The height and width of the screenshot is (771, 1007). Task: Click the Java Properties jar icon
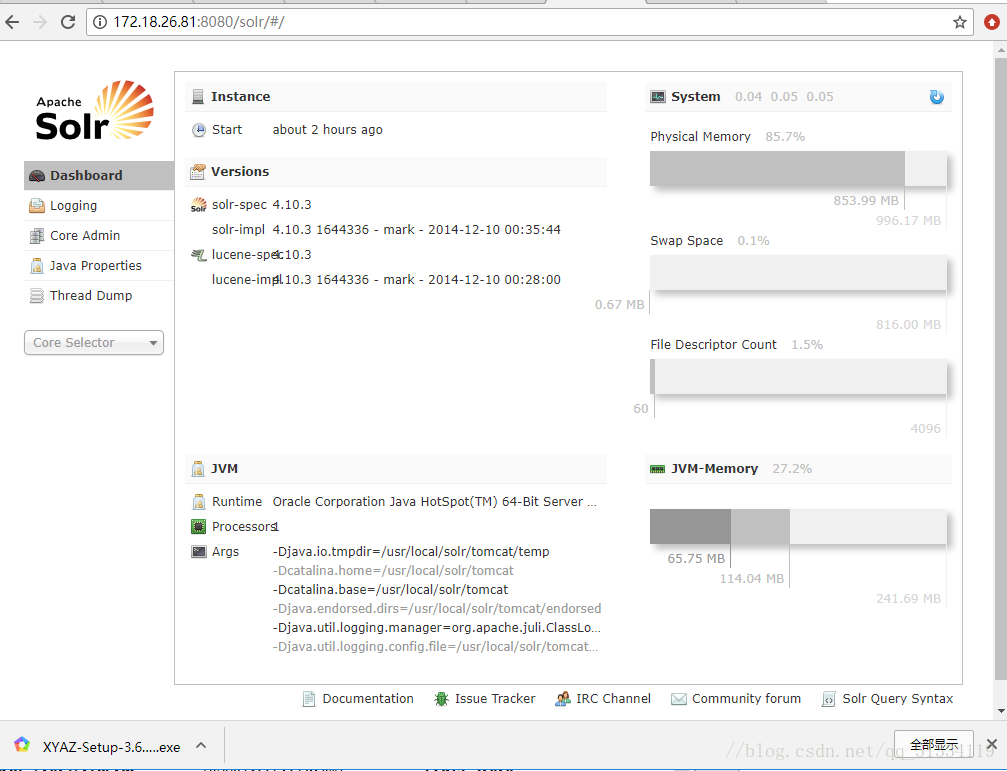click(x=37, y=266)
